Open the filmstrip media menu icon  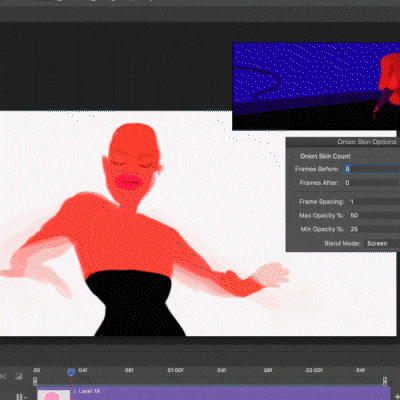click(21, 397)
